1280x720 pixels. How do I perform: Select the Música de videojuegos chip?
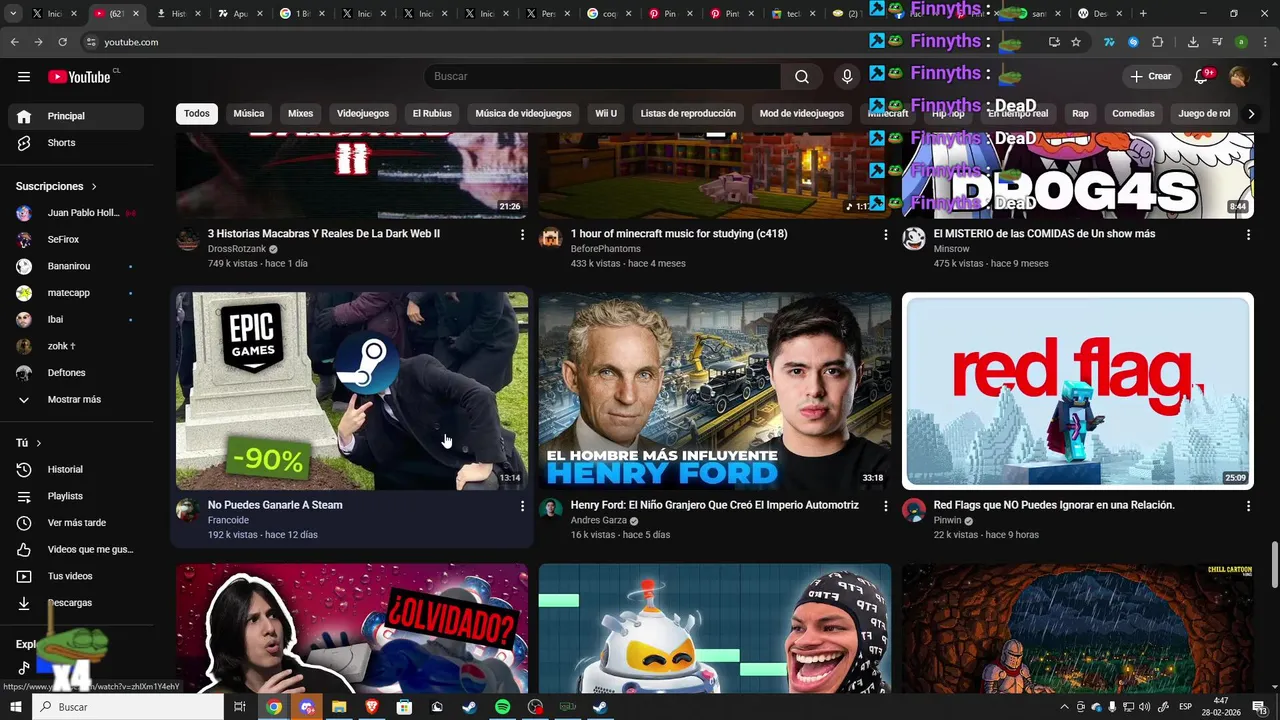click(524, 114)
